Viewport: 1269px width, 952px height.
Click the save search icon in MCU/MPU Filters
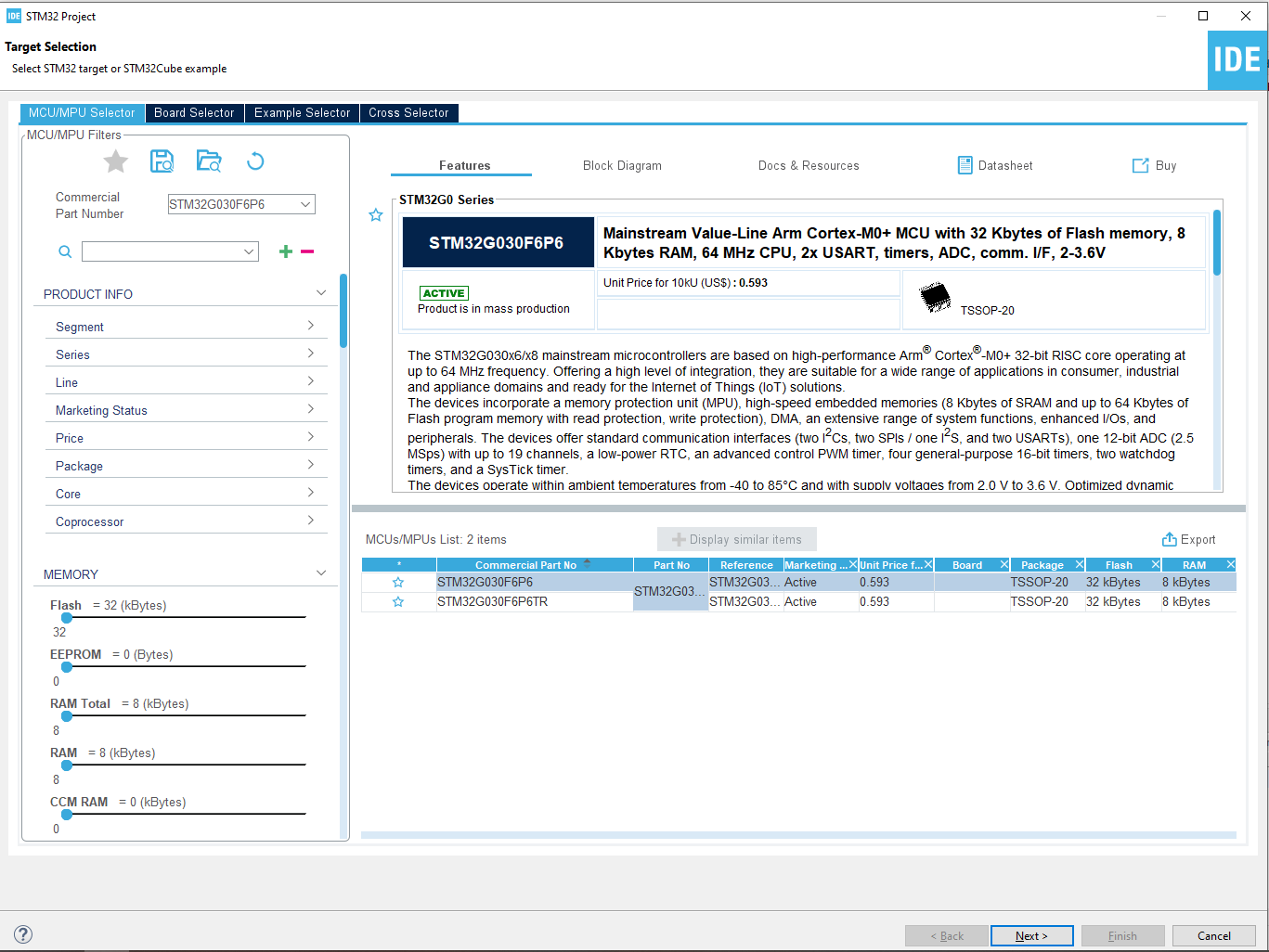[162, 161]
